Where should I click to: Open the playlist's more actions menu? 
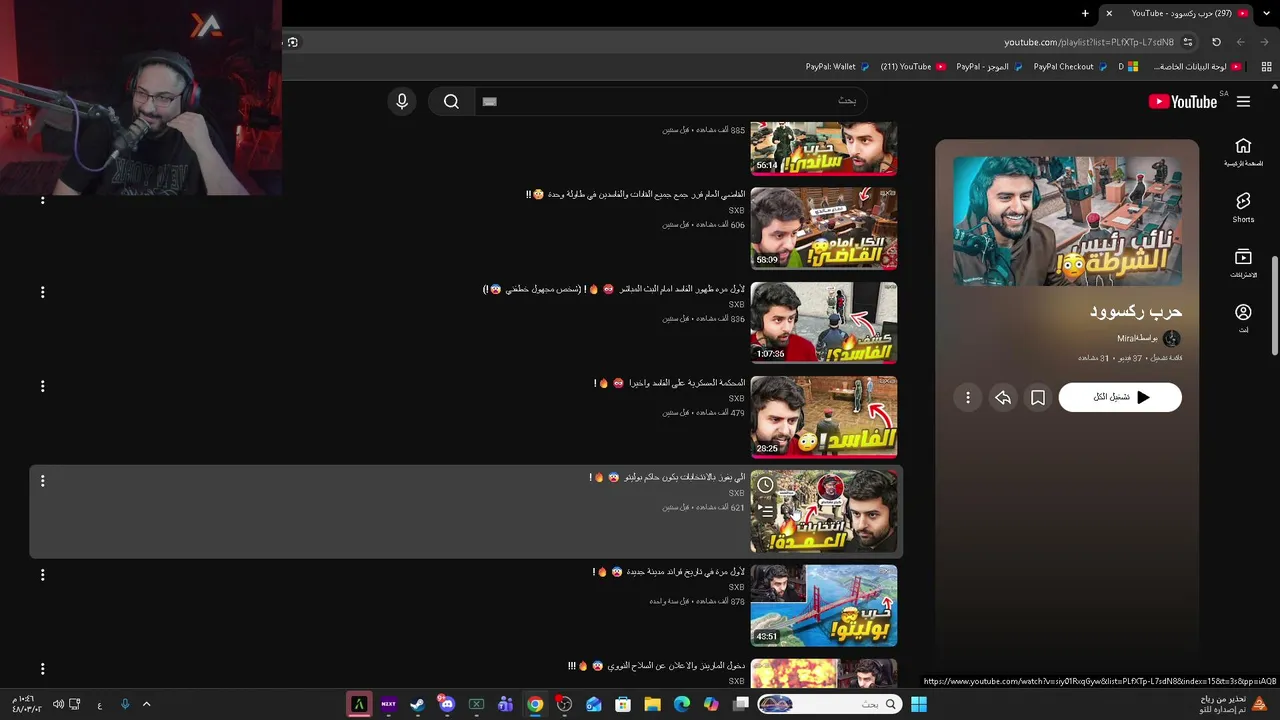point(968,398)
